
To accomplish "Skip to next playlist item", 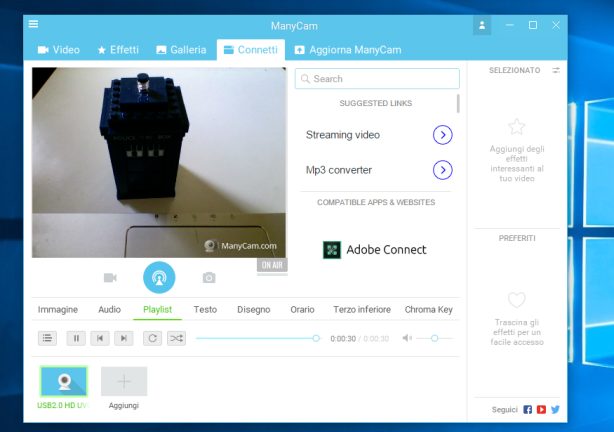I will point(124,338).
